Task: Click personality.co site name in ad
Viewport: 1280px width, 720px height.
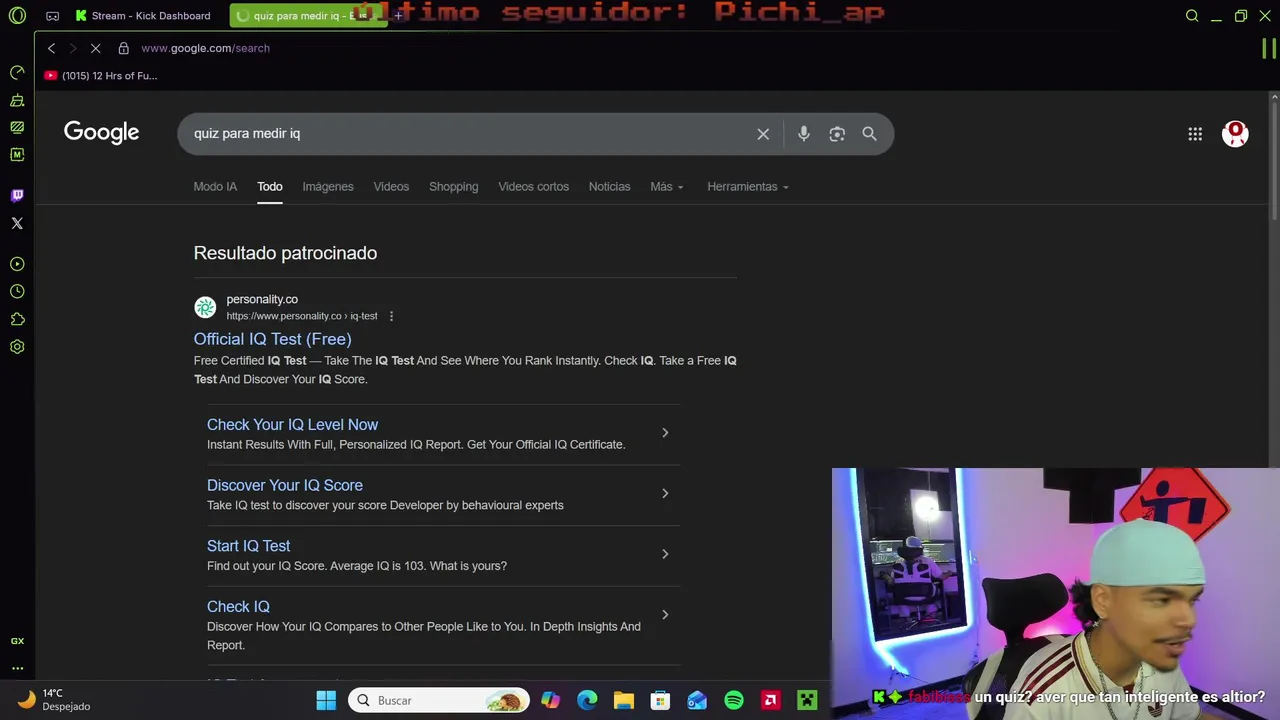Action: (x=262, y=299)
